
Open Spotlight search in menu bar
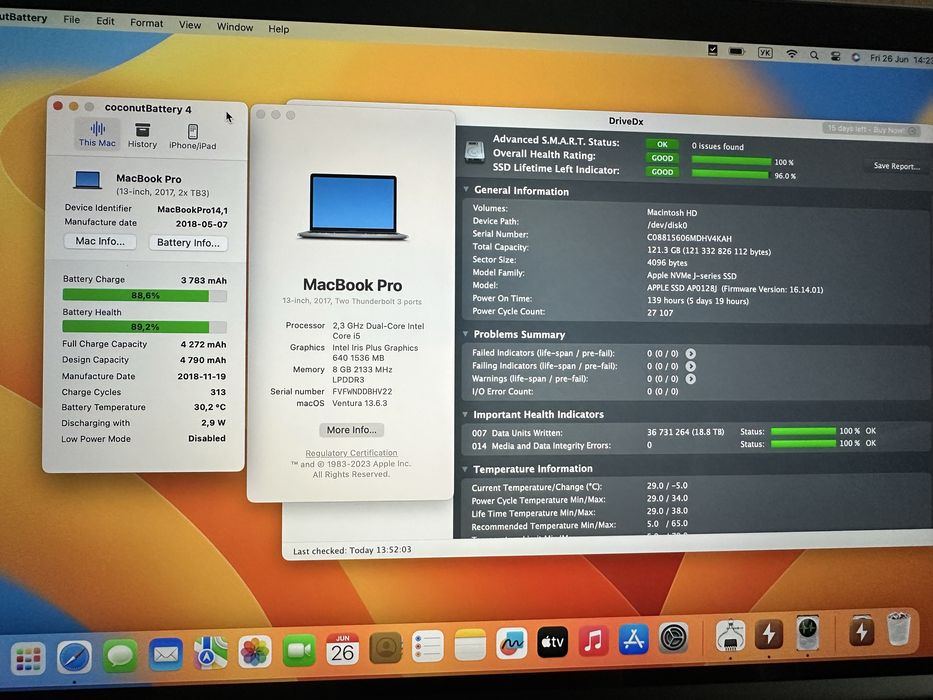(x=813, y=55)
